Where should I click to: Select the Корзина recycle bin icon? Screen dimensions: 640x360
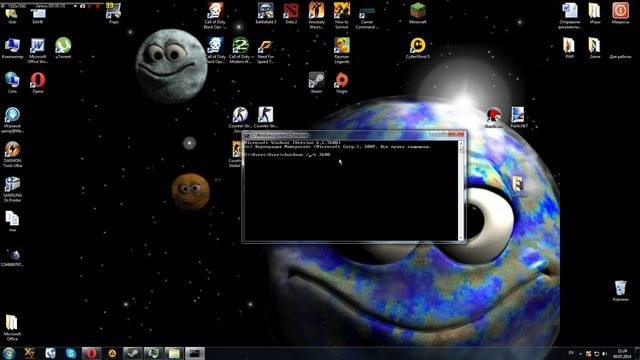point(620,291)
